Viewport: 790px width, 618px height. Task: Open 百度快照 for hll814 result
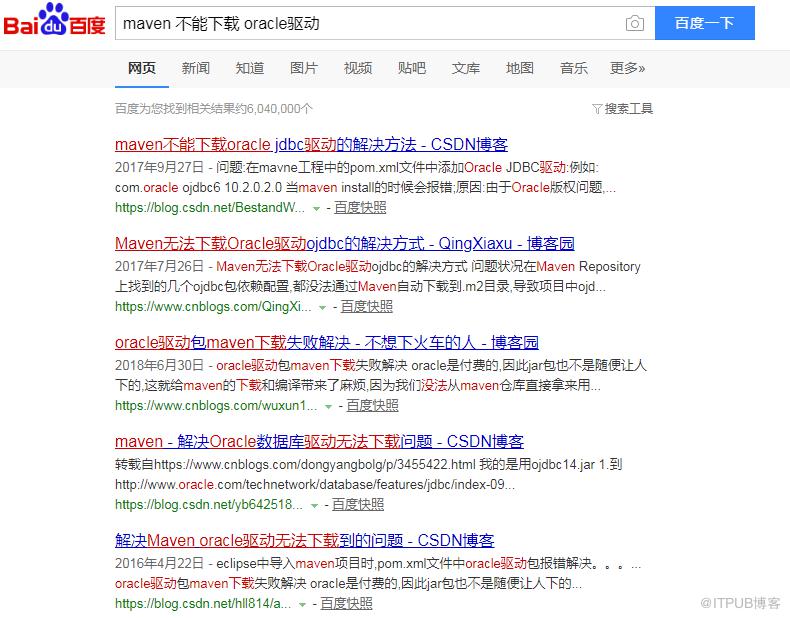347,603
